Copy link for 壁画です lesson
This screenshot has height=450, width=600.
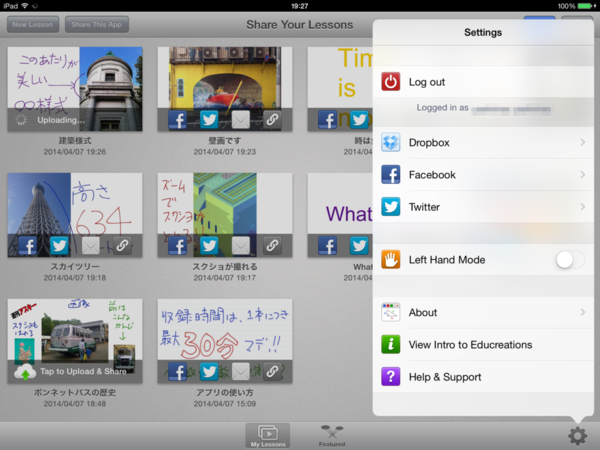coord(272,120)
